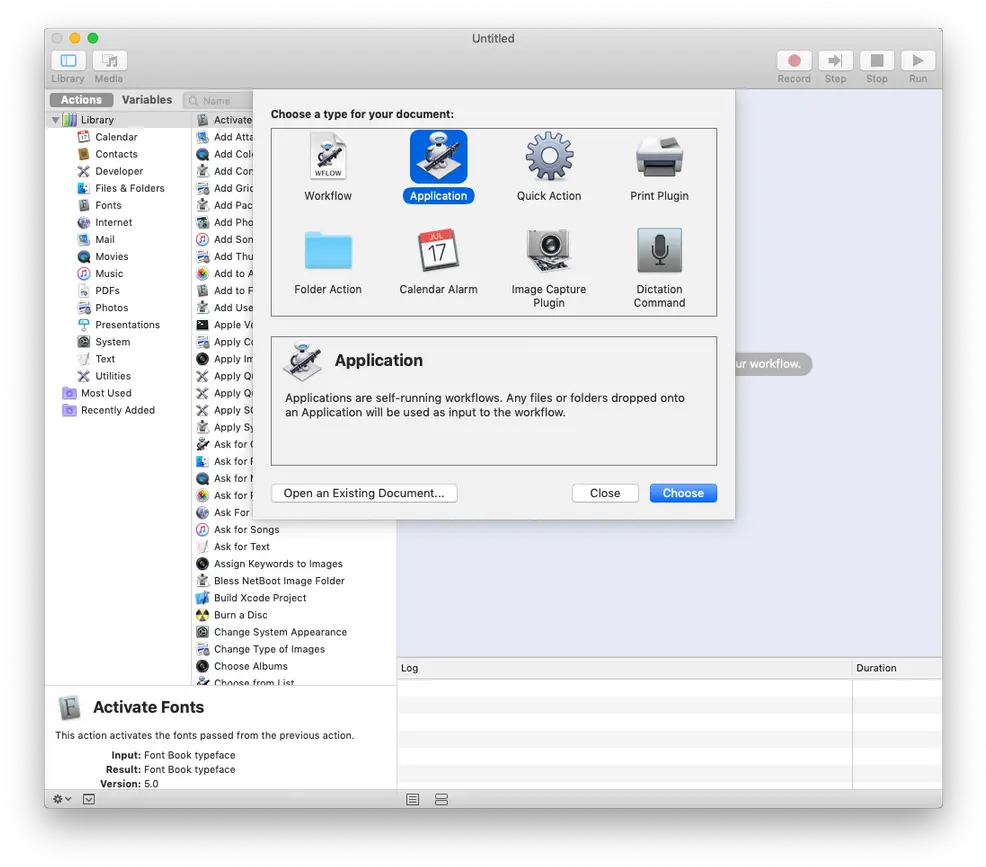
Task: Select Choose Albums action
Action: pos(250,666)
